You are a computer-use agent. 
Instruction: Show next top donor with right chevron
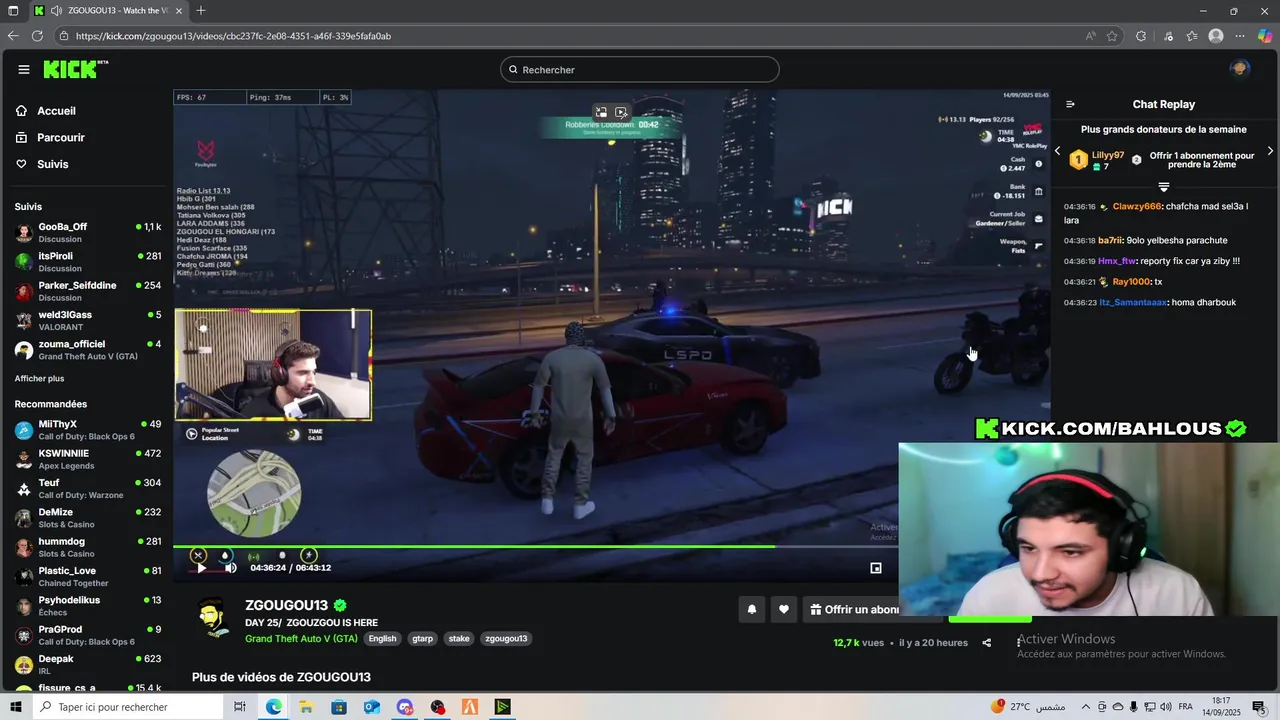pos(1270,151)
